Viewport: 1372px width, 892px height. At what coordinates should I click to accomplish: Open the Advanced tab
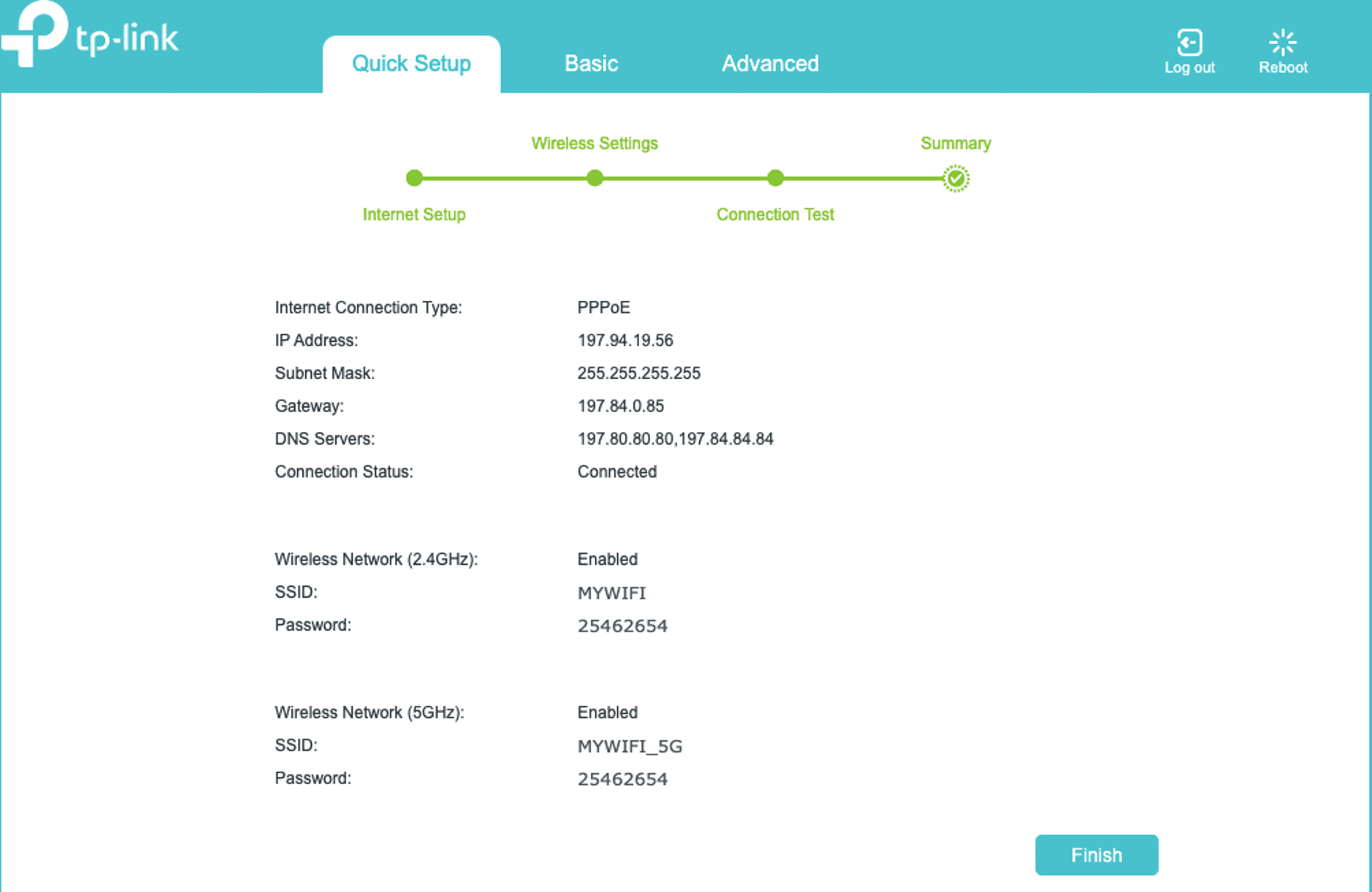[x=770, y=64]
